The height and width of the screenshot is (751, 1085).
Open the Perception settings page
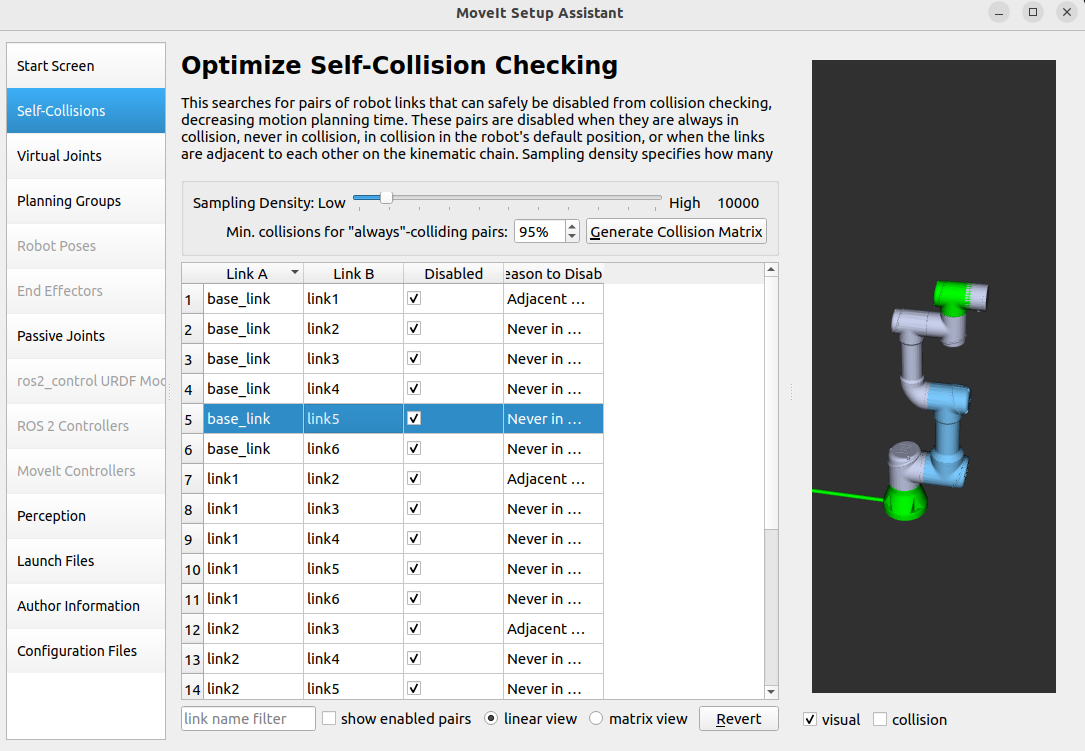tap(86, 516)
